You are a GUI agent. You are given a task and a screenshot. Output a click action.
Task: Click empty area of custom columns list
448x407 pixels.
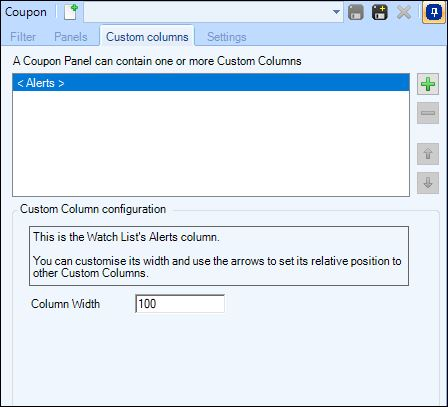coord(211,143)
